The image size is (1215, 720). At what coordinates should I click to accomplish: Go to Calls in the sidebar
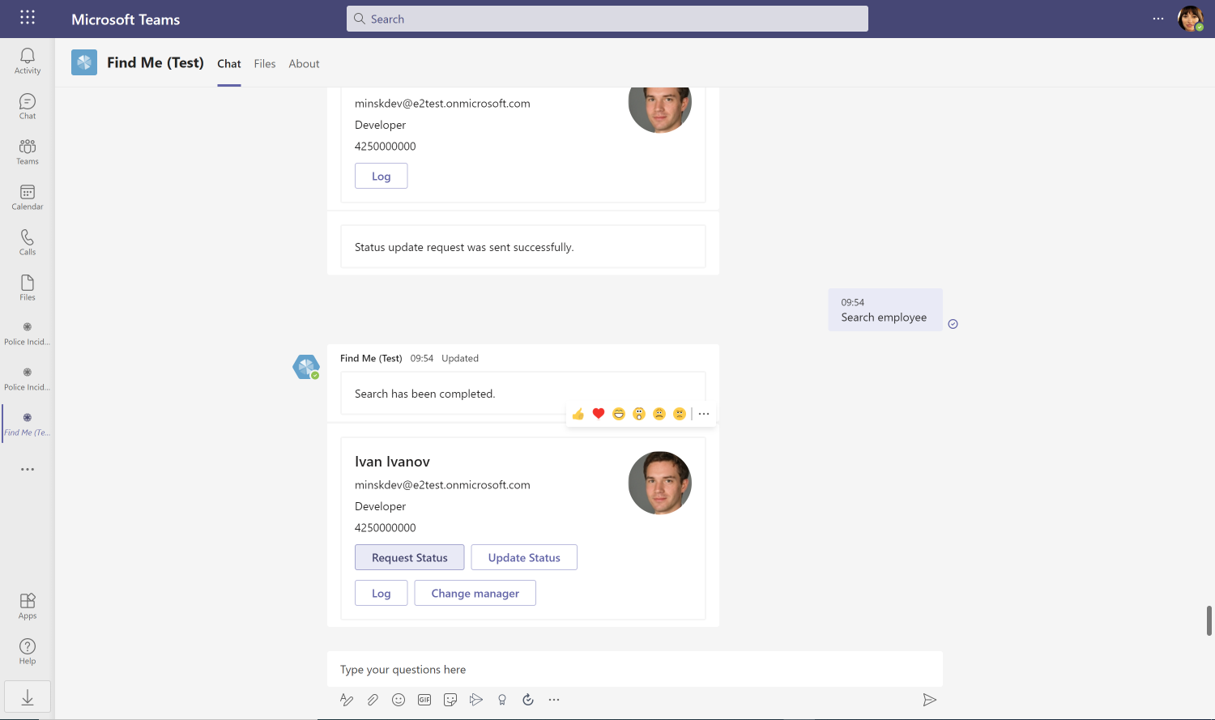[27, 242]
